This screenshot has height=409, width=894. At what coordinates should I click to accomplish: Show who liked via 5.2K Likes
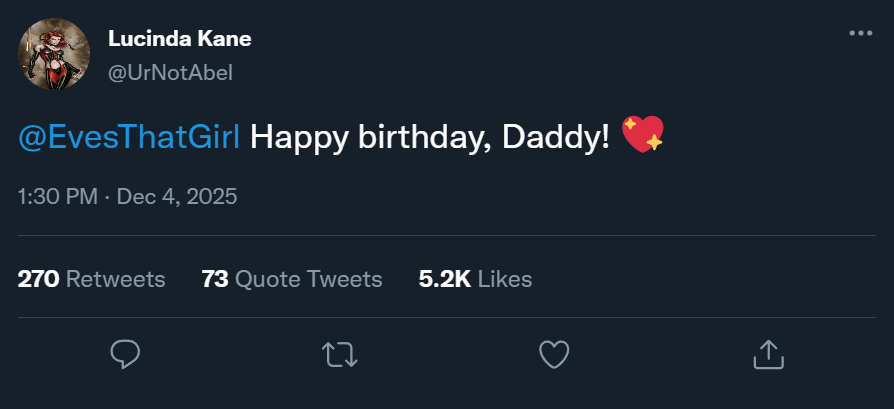coord(475,279)
